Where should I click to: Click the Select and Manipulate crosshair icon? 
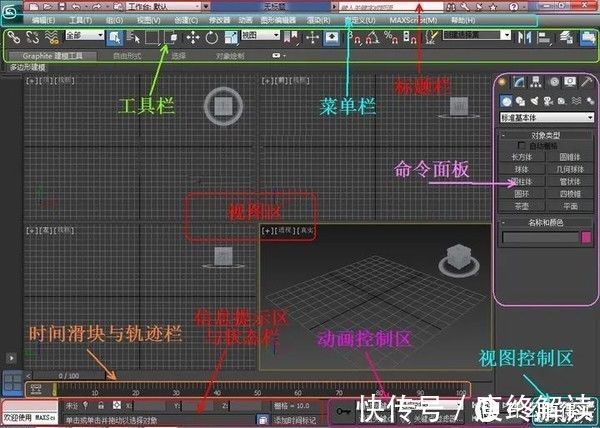coord(313,37)
